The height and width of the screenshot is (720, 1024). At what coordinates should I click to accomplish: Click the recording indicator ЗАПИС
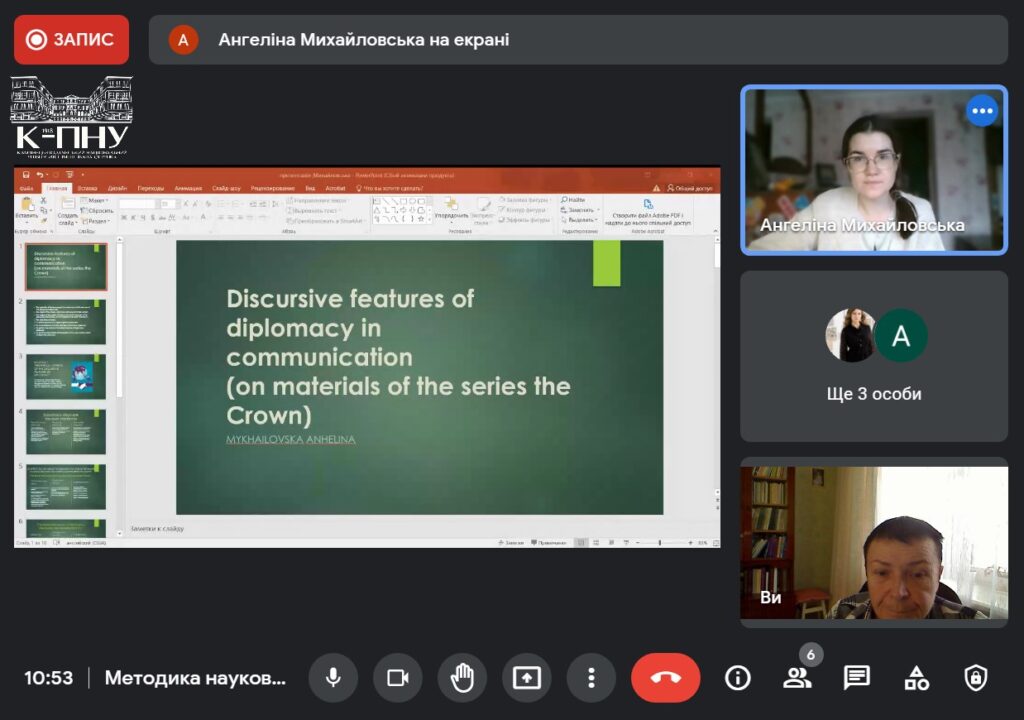tap(71, 40)
